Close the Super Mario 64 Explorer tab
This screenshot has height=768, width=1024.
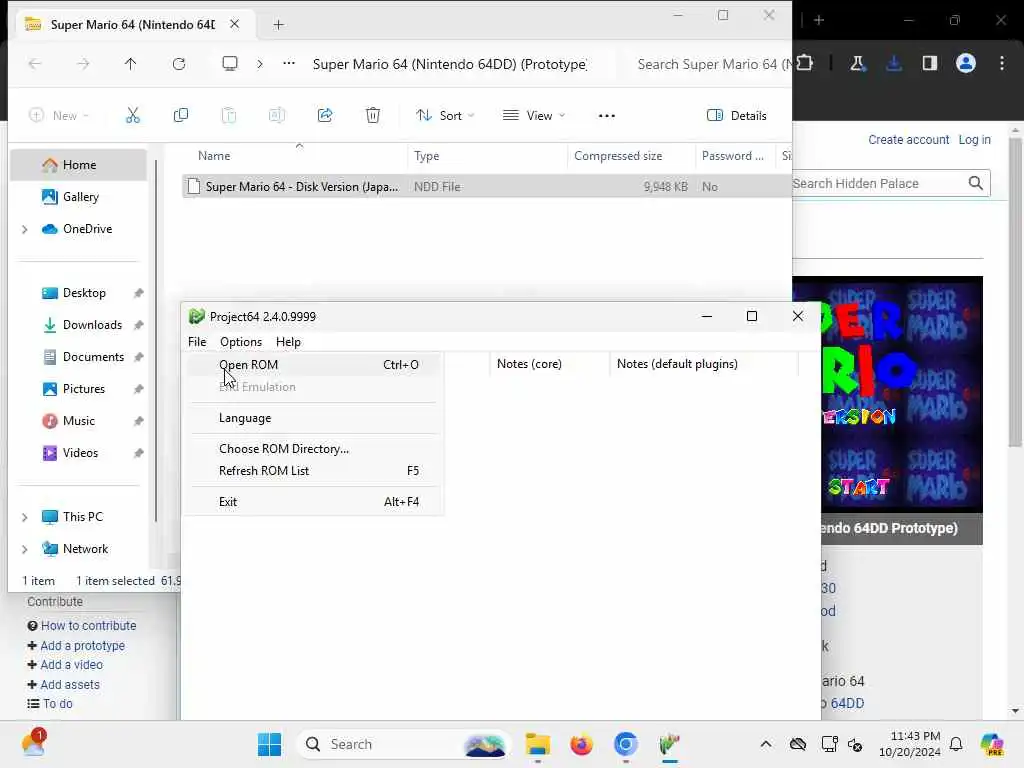coord(234,24)
